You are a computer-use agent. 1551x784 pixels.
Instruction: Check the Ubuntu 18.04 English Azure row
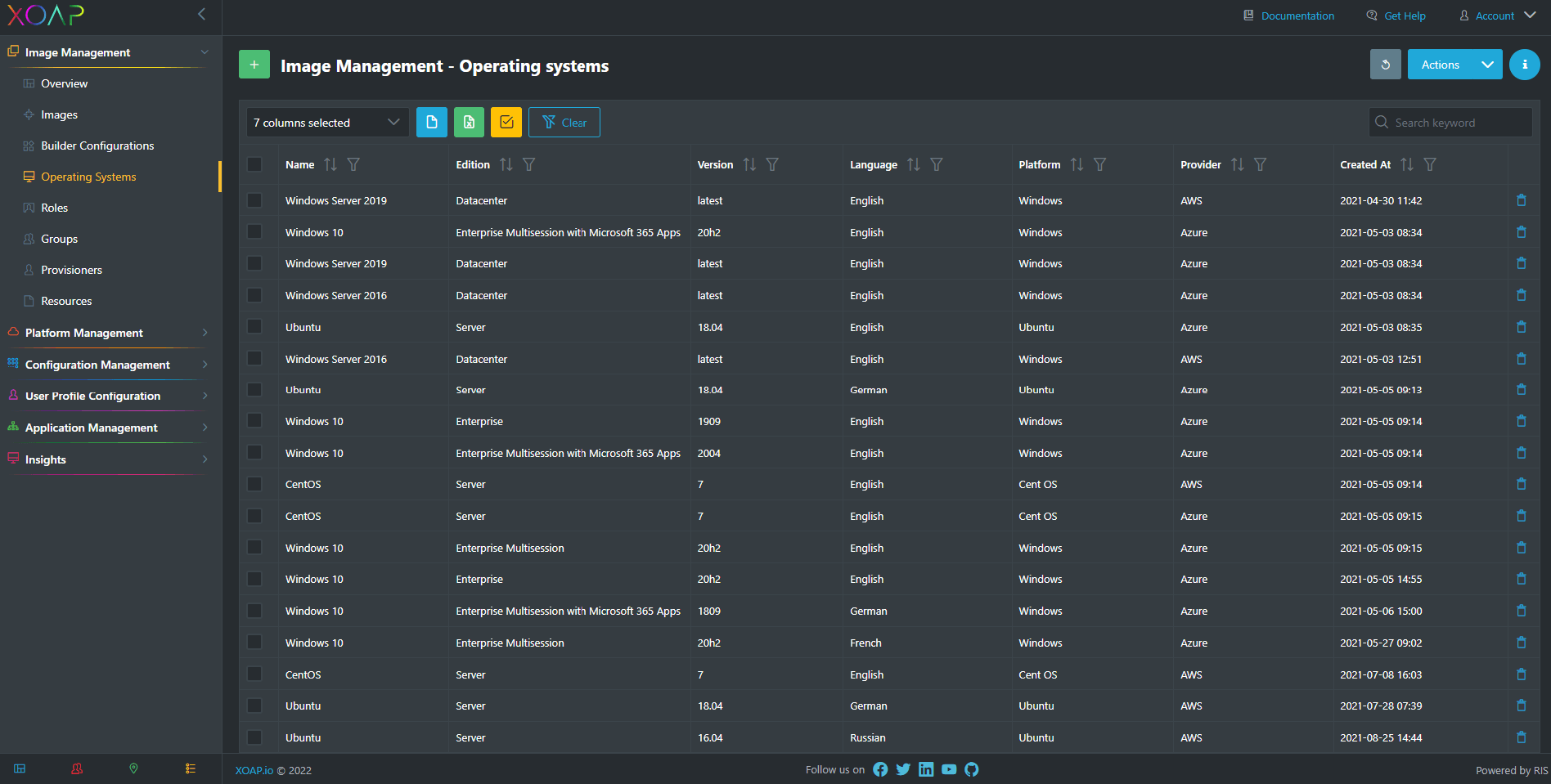click(x=255, y=327)
